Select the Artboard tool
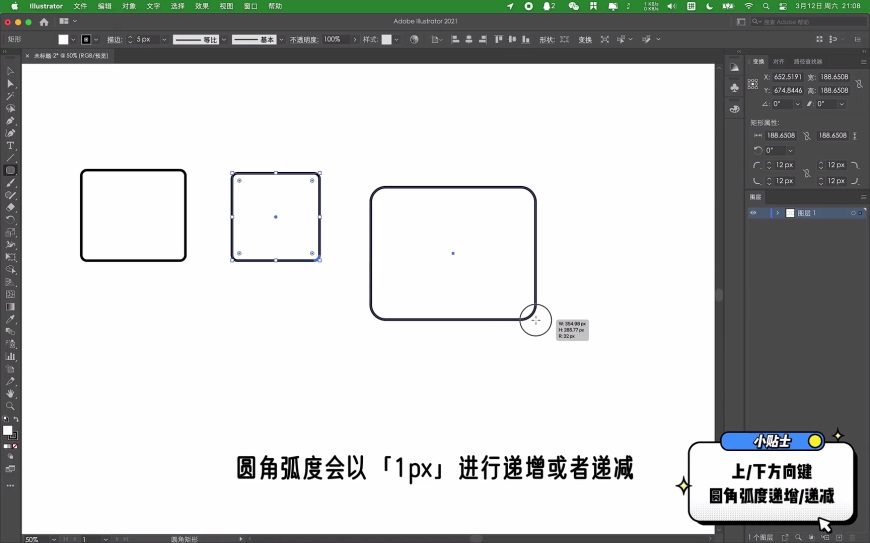Screen dimensions: 870x543 (10, 369)
